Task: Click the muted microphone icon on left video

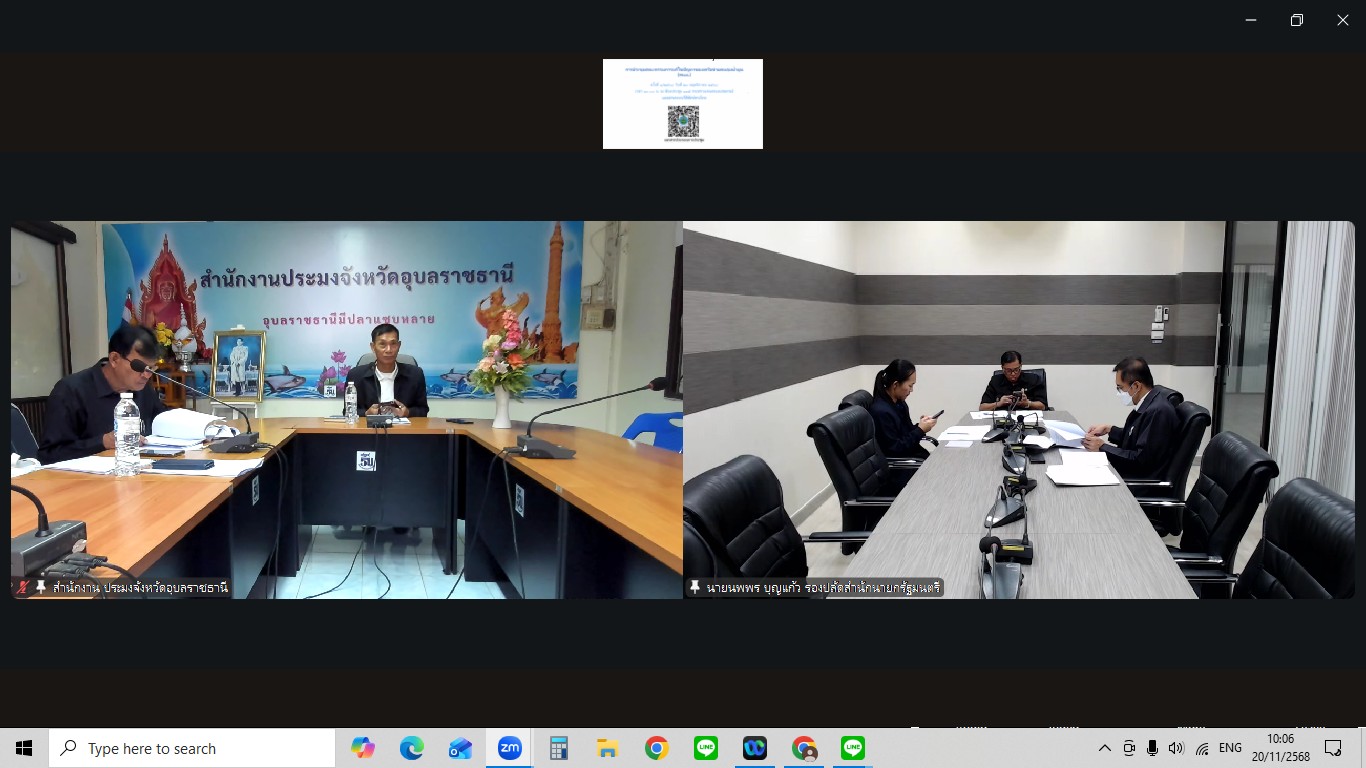Action: point(23,587)
